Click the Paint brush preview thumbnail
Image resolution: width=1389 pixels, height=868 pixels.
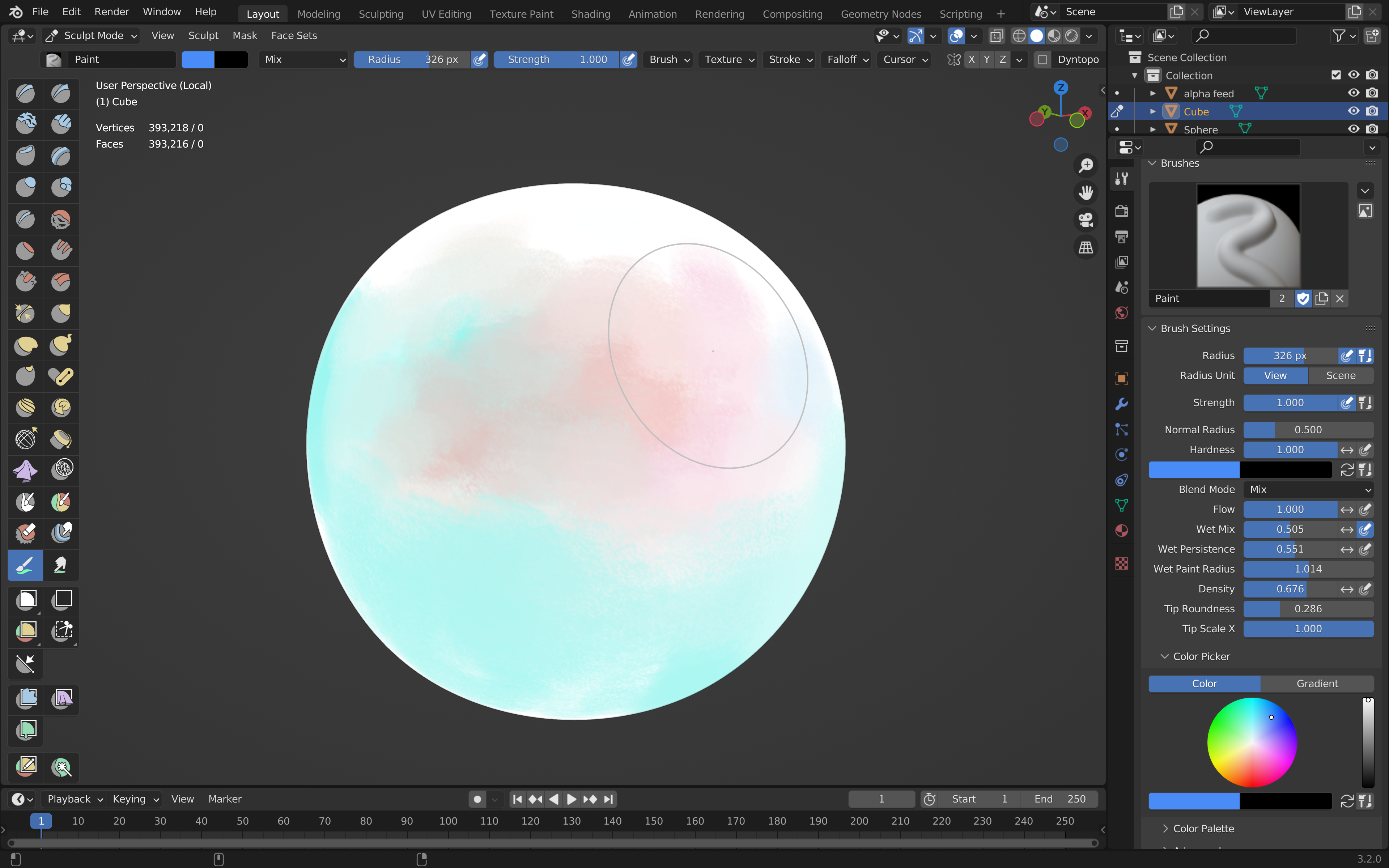(x=1248, y=235)
